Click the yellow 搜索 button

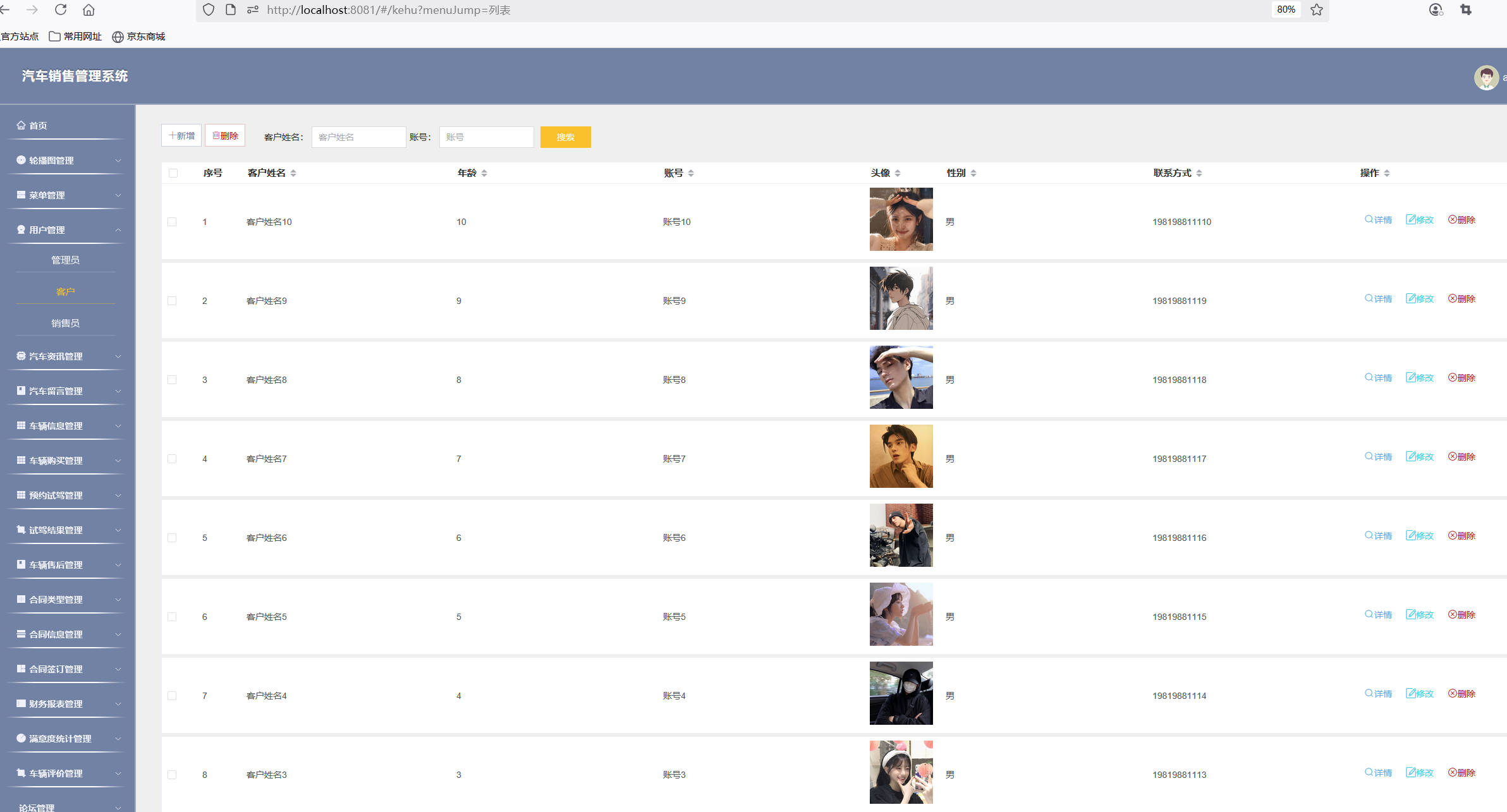pyautogui.click(x=565, y=137)
